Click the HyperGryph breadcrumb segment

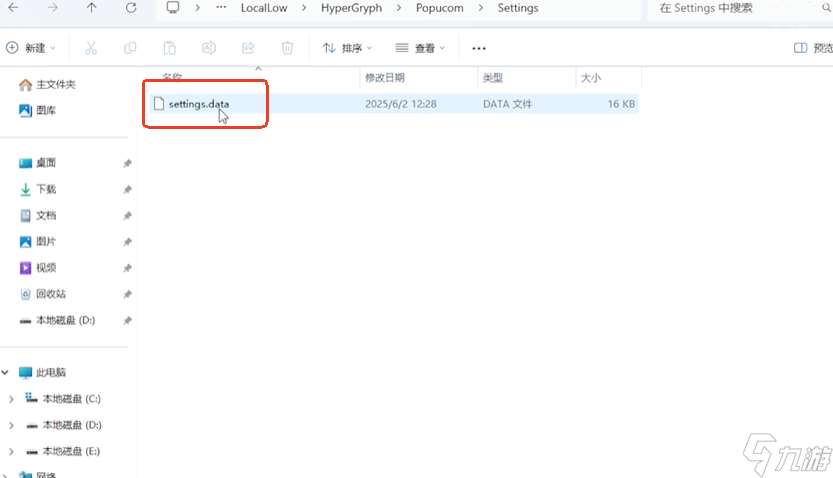click(x=351, y=8)
